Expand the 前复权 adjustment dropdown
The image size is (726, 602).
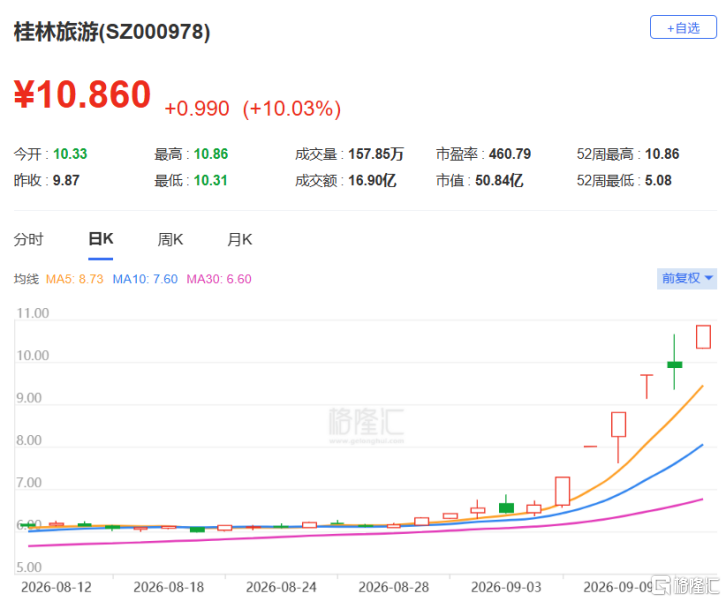click(x=687, y=278)
